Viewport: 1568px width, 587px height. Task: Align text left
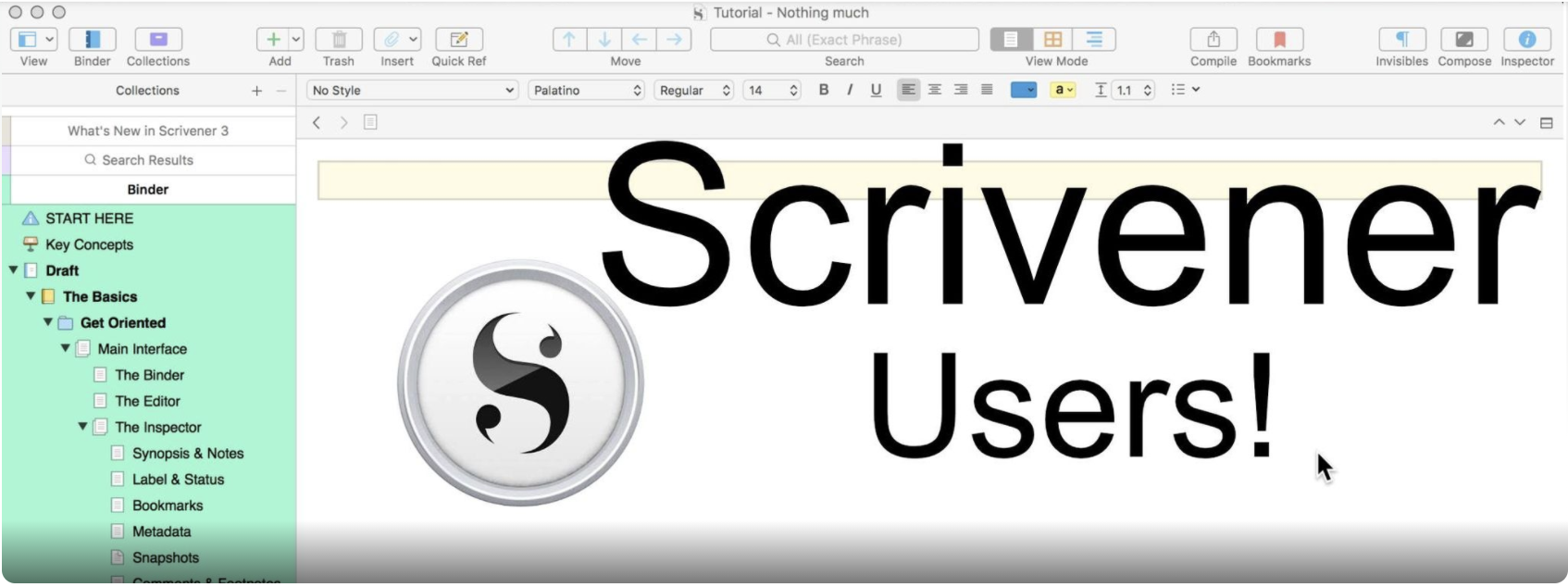click(909, 90)
